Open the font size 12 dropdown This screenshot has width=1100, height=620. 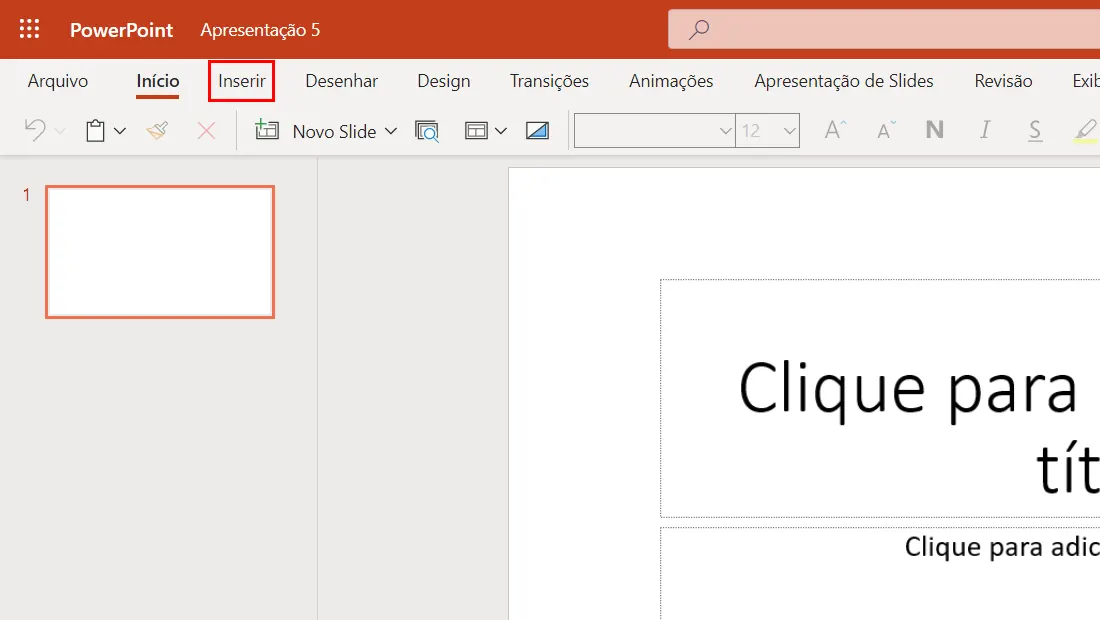tap(767, 130)
